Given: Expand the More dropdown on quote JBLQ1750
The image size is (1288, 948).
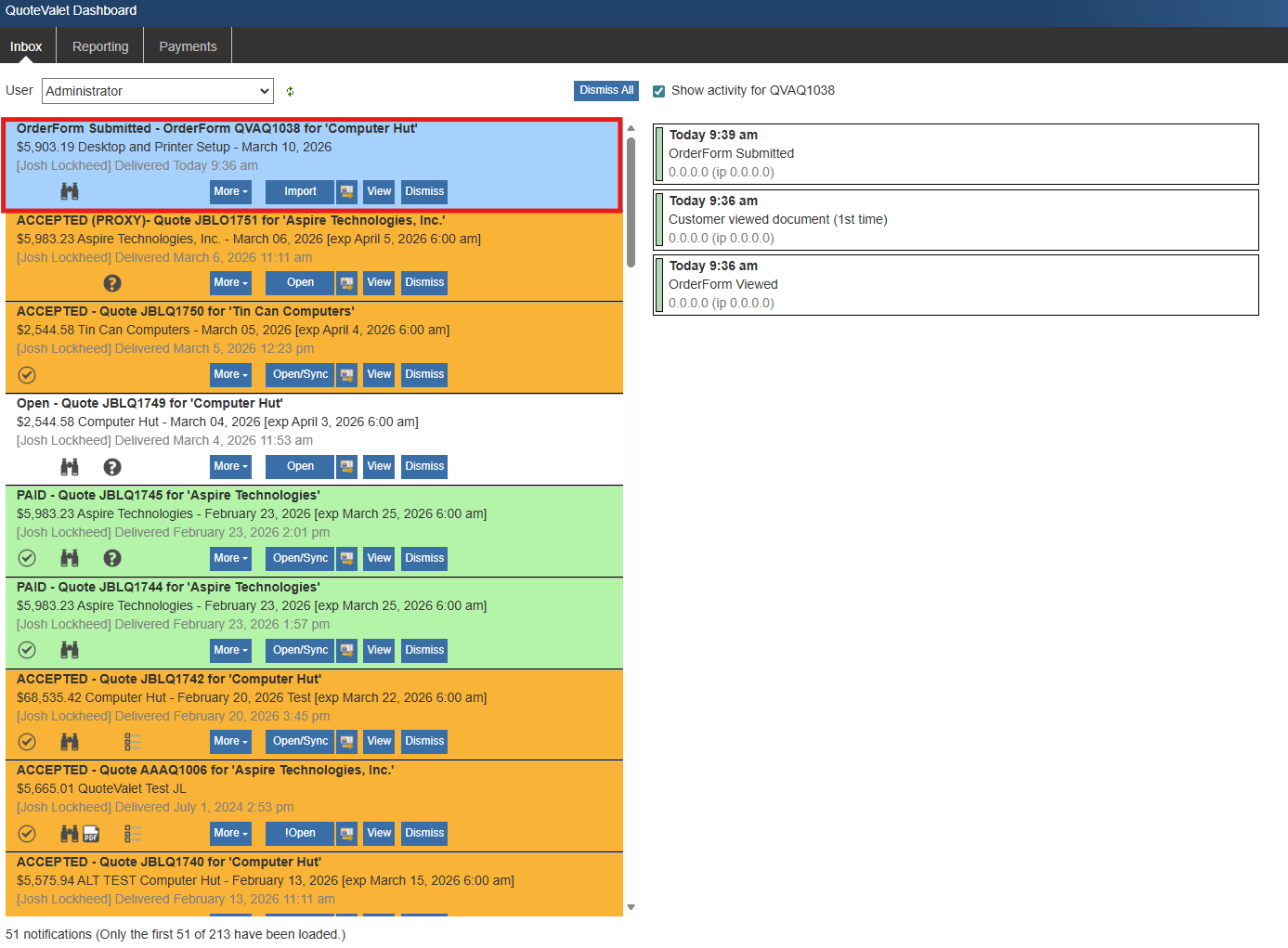Looking at the screenshot, I should pyautogui.click(x=230, y=374).
